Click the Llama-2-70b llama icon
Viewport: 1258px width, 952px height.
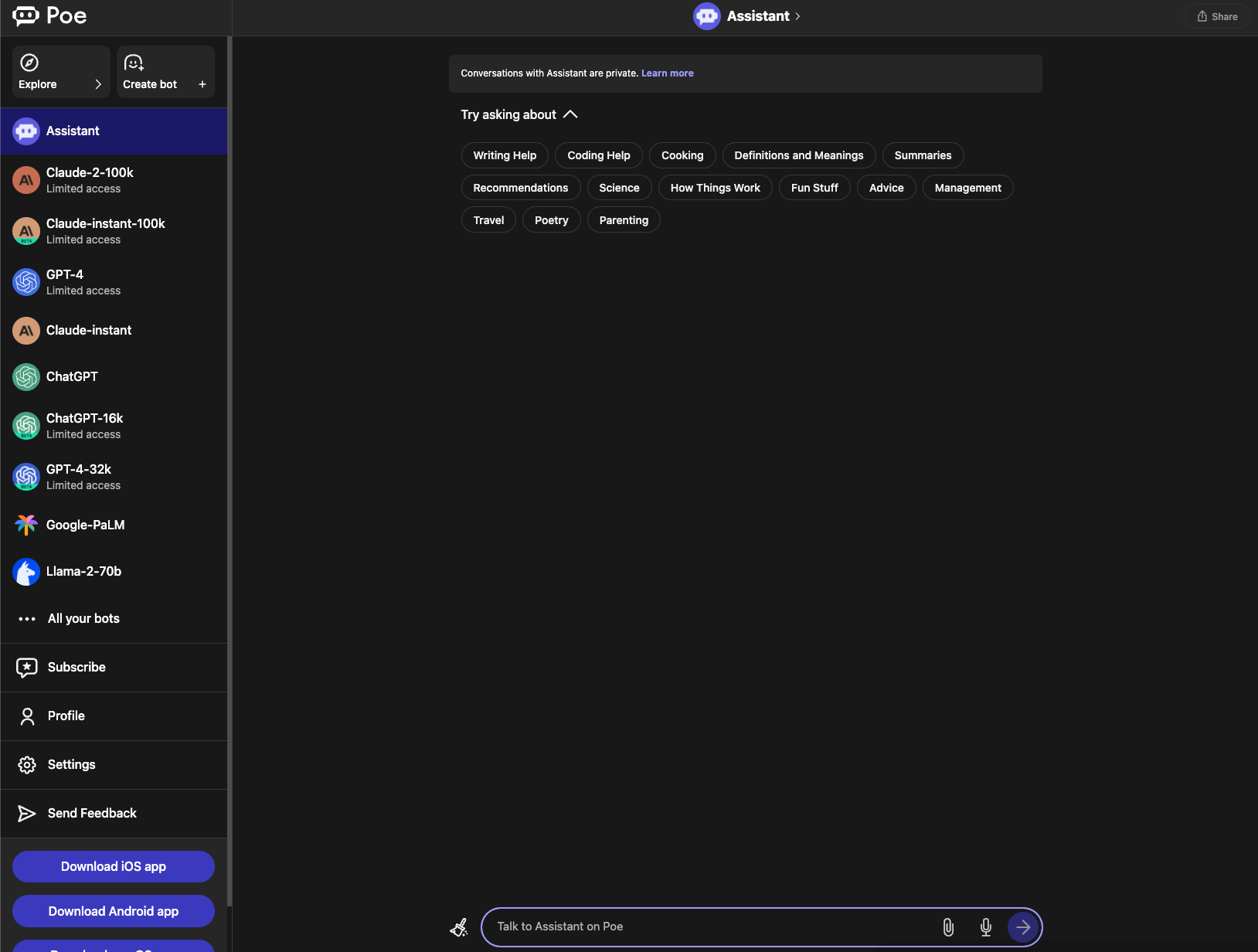pyautogui.click(x=26, y=572)
